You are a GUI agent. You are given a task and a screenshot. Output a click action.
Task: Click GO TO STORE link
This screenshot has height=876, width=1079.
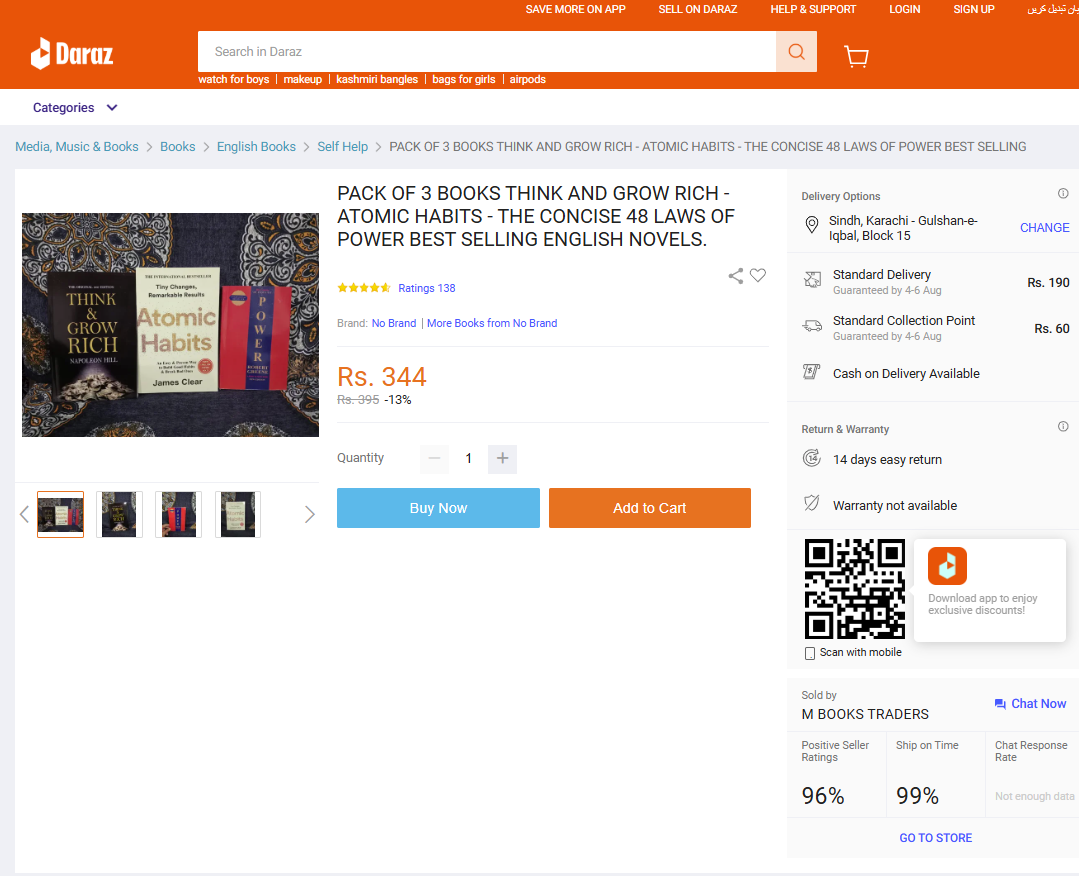[935, 837]
